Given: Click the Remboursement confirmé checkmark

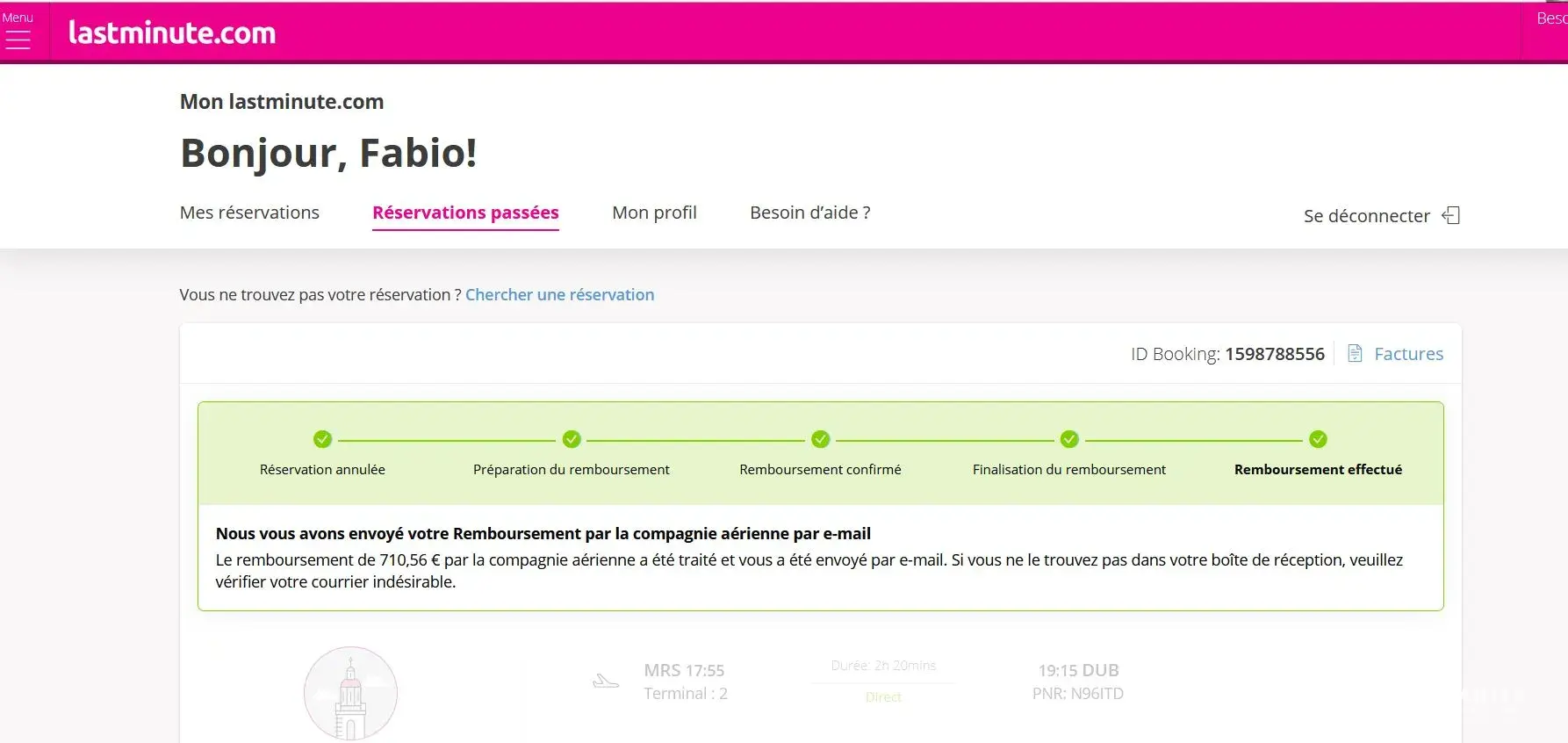Looking at the screenshot, I should coord(821,439).
